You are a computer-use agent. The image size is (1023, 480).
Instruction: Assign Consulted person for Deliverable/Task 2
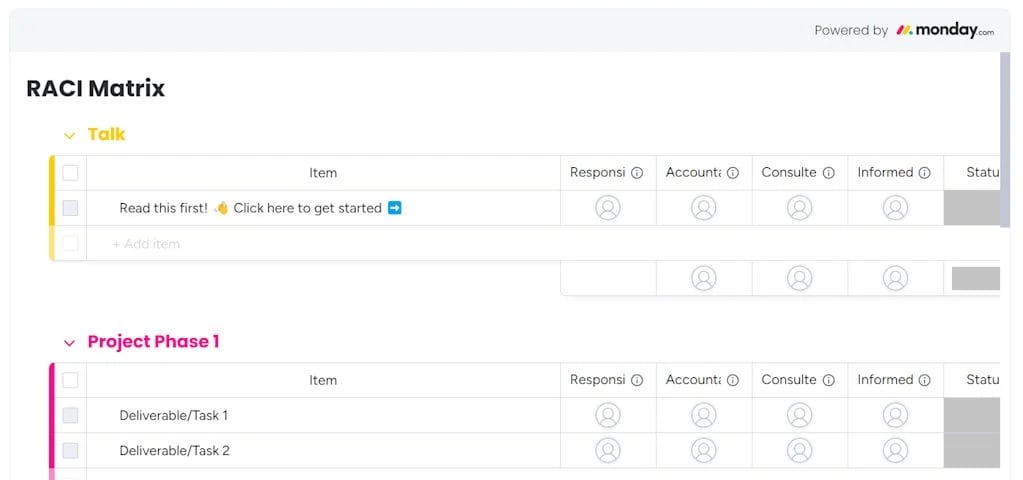pos(799,450)
